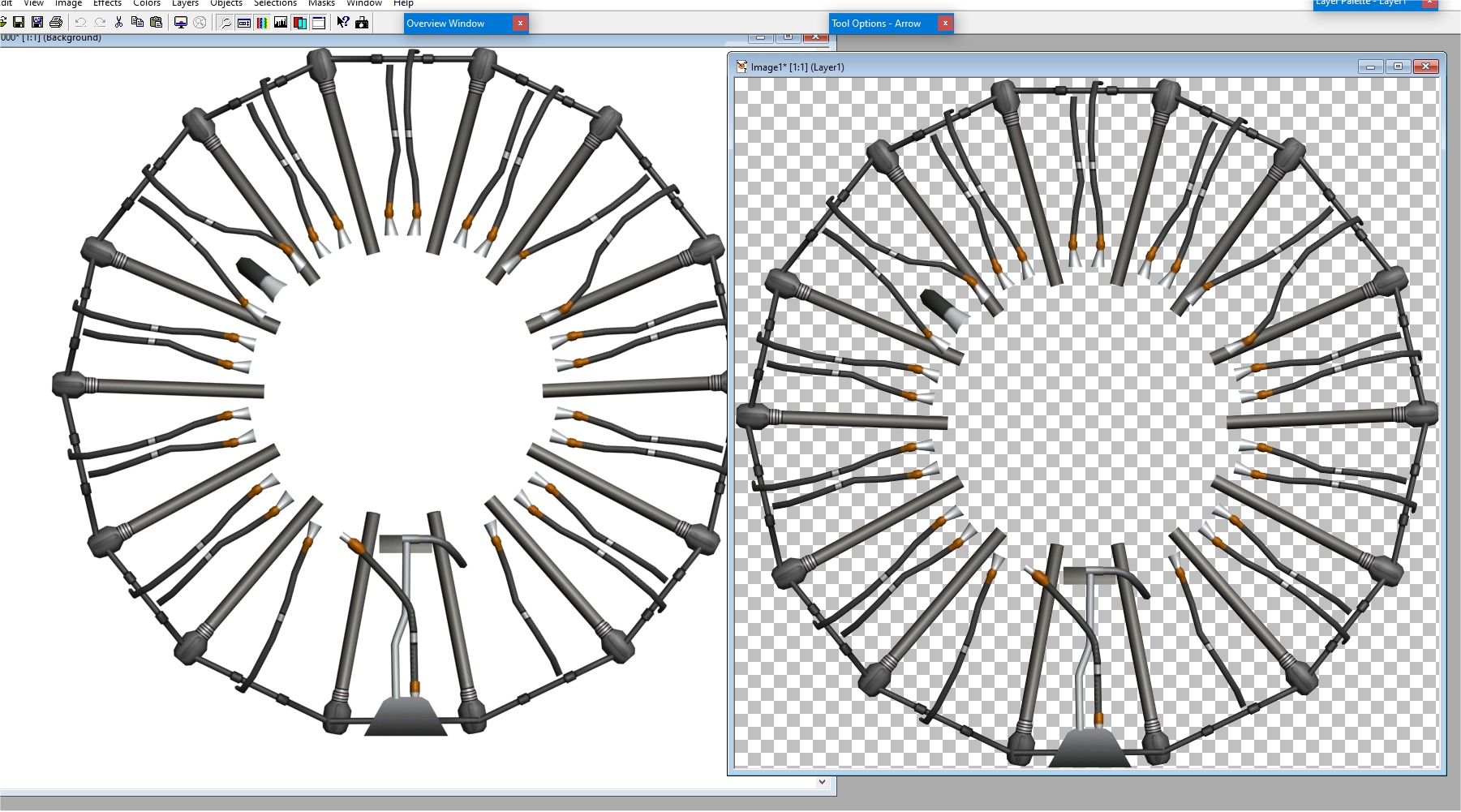
Task: Close the background image window
Action: 816,37
